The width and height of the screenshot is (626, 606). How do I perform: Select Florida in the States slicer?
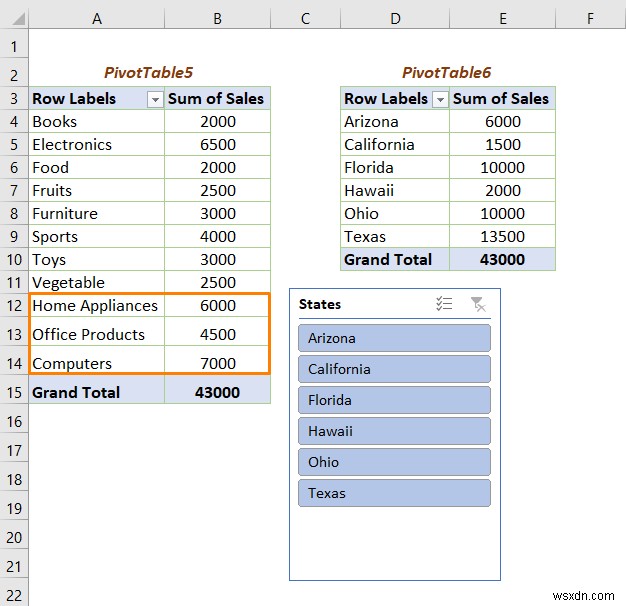tap(394, 400)
